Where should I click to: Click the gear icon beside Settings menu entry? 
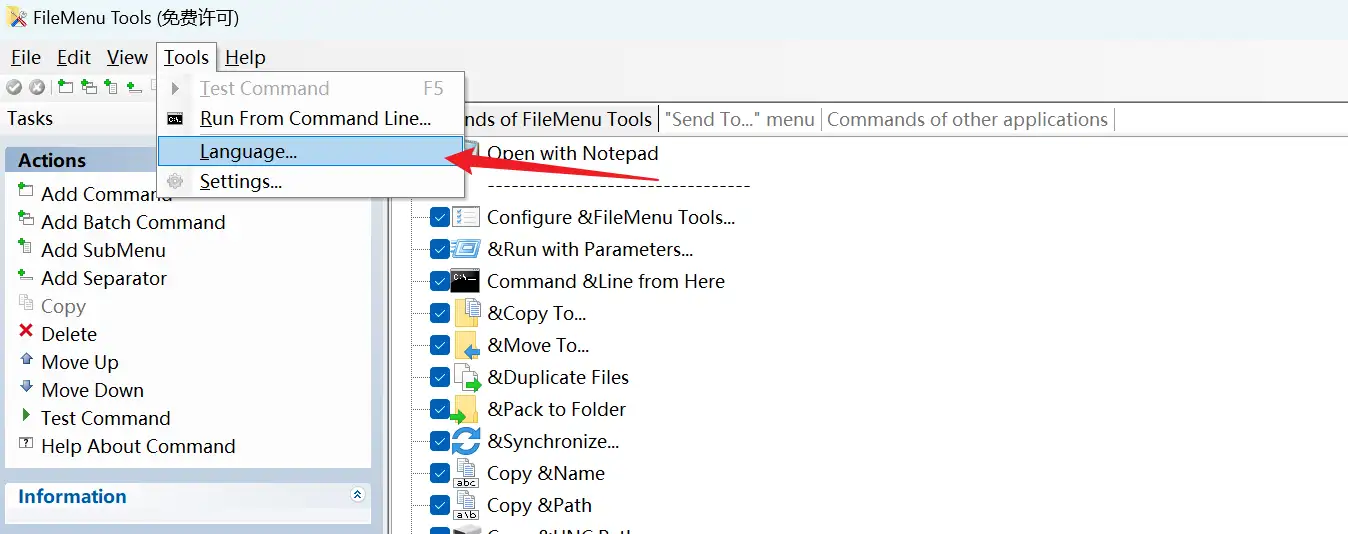pos(176,181)
